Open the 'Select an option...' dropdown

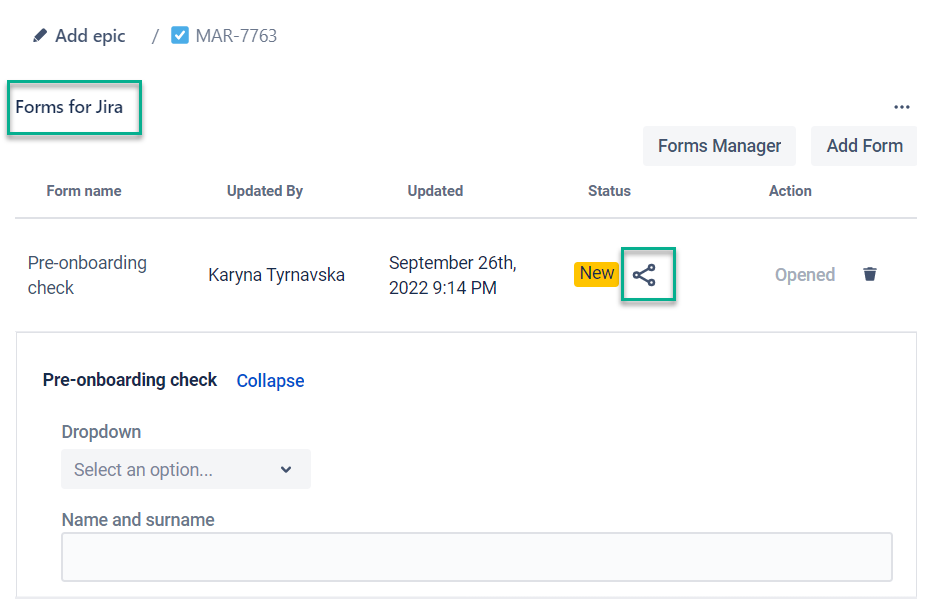(x=186, y=469)
